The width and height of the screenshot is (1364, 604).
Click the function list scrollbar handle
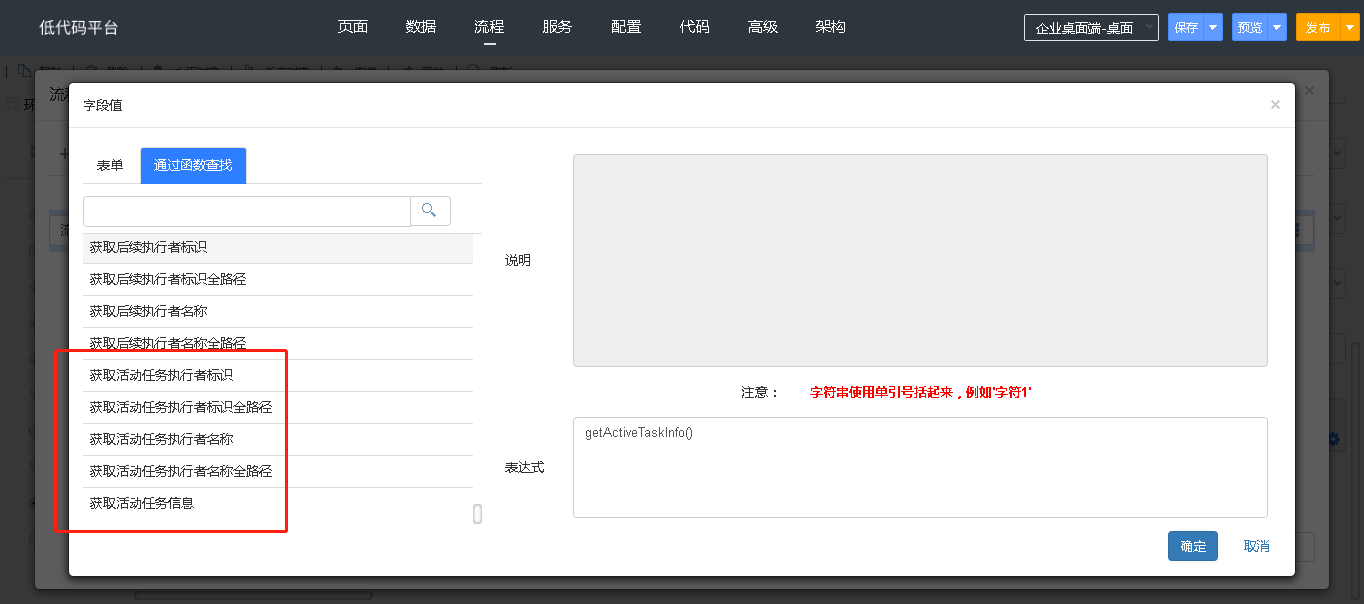(x=477, y=514)
